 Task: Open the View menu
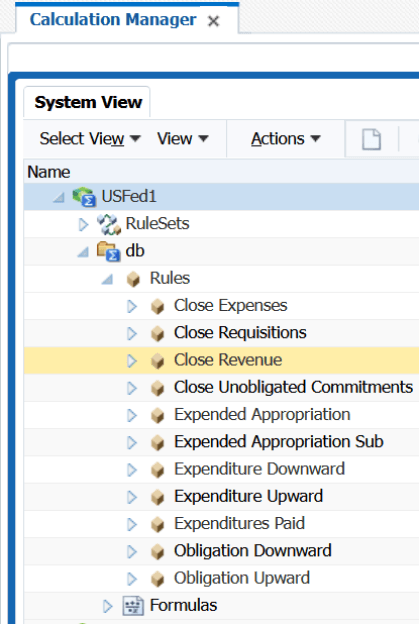point(183,139)
